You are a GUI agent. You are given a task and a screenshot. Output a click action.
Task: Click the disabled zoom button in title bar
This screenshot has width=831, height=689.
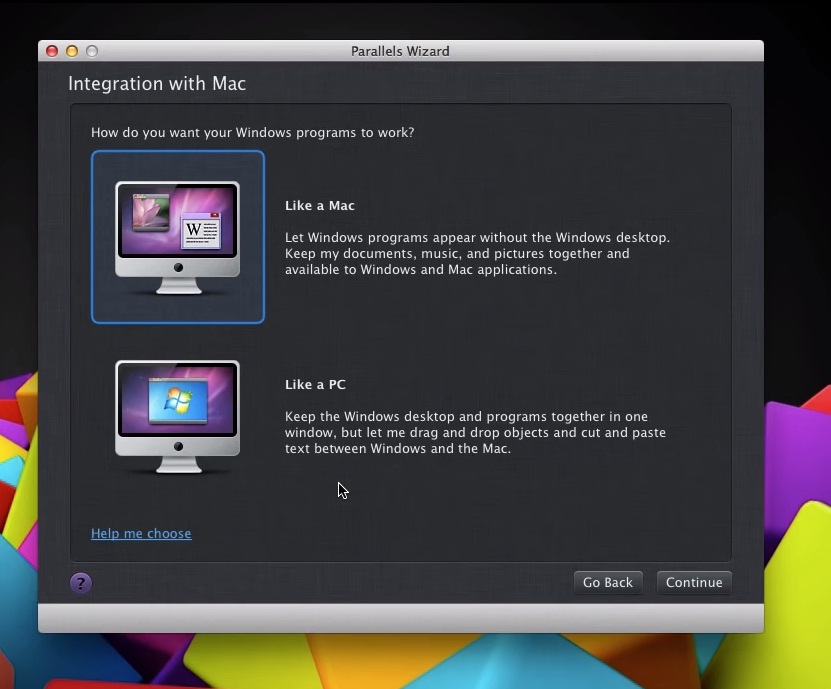92,51
